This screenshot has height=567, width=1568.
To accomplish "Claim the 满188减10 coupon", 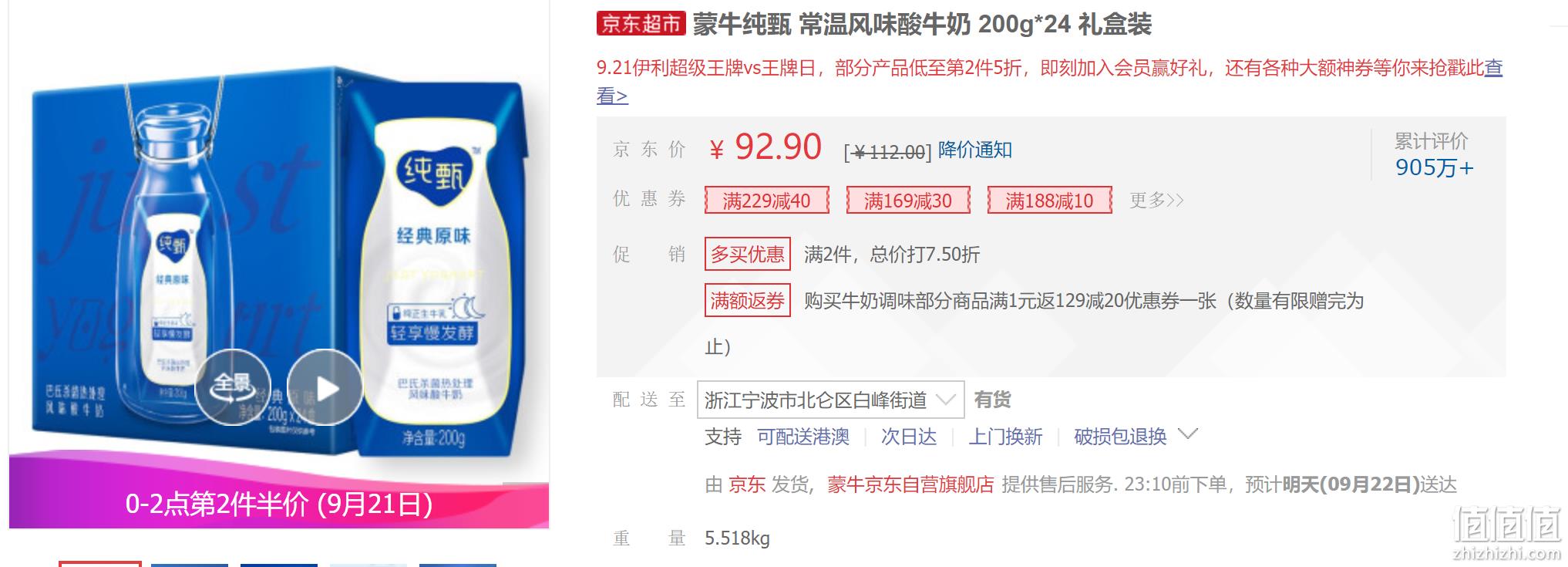I will coord(1049,201).
